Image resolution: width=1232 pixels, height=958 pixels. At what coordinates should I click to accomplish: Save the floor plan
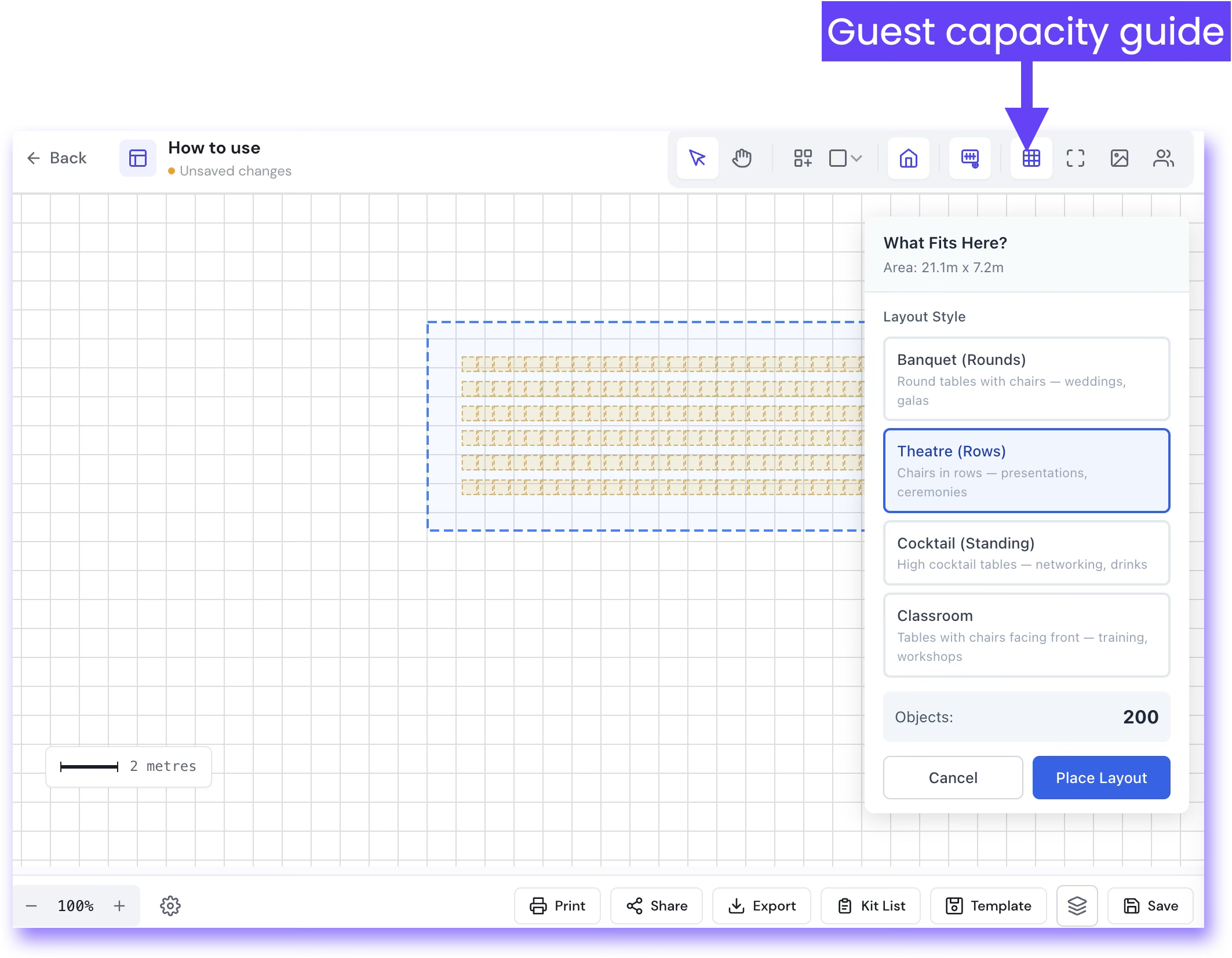point(1151,906)
